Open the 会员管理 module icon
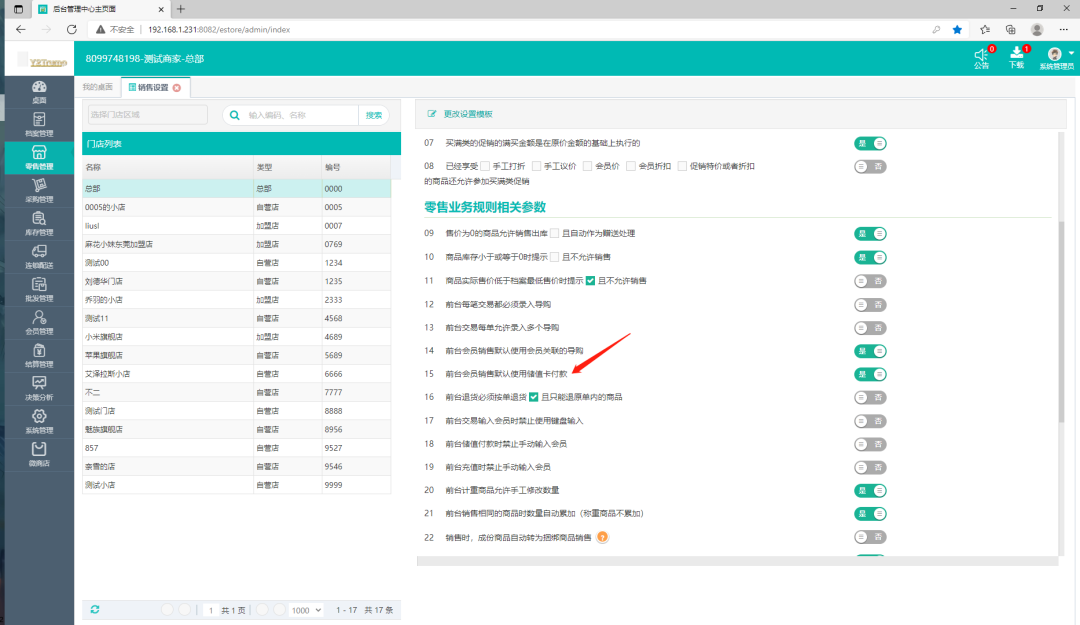The width and height of the screenshot is (1080, 625). coord(39,322)
